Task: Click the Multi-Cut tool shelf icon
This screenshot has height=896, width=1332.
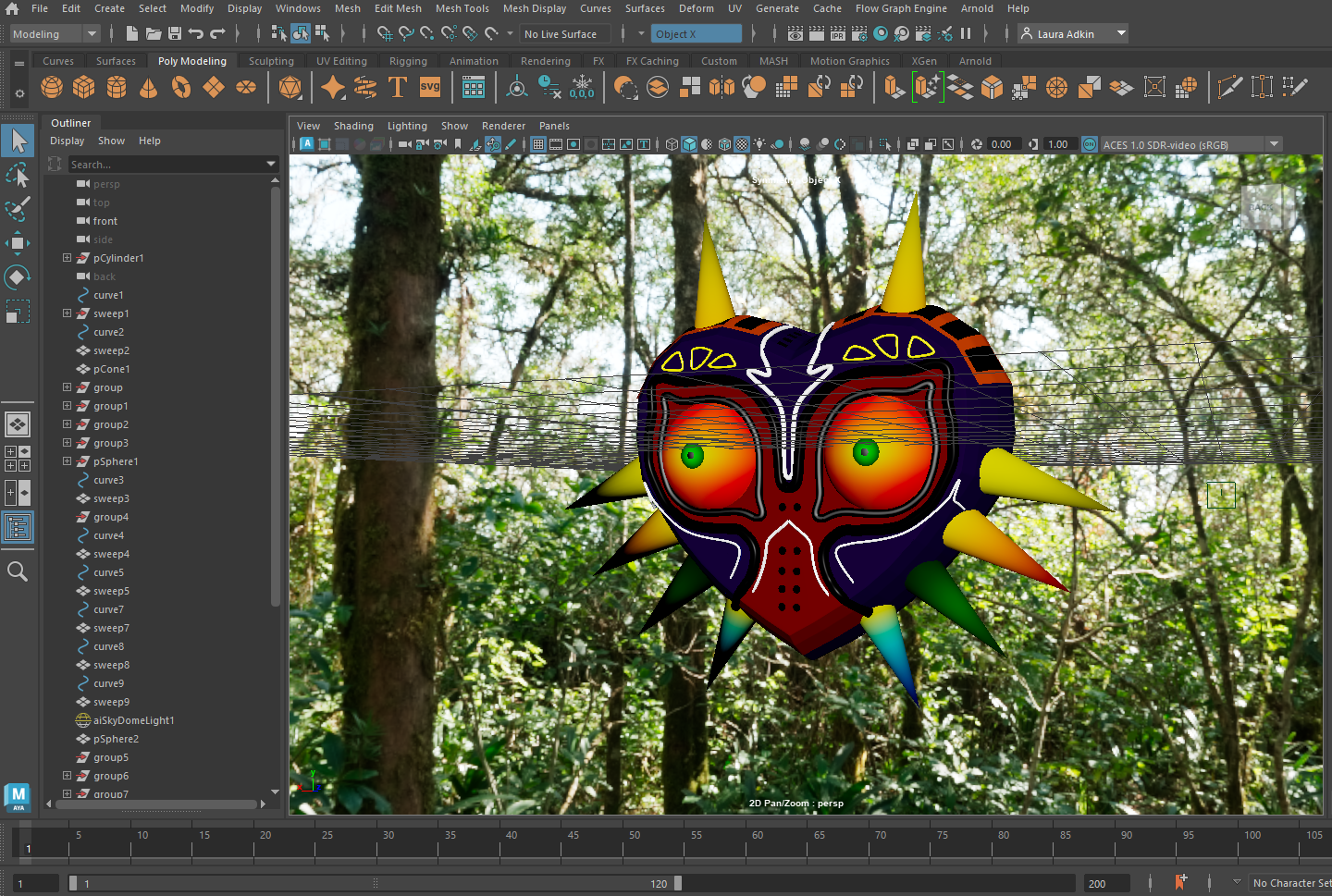Action: [1230, 88]
